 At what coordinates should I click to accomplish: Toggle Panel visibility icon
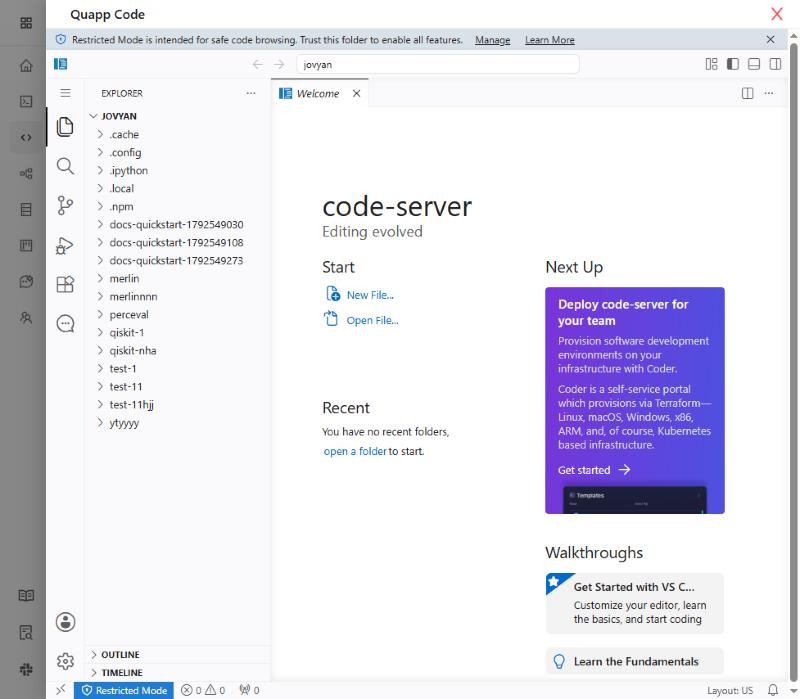coord(754,64)
